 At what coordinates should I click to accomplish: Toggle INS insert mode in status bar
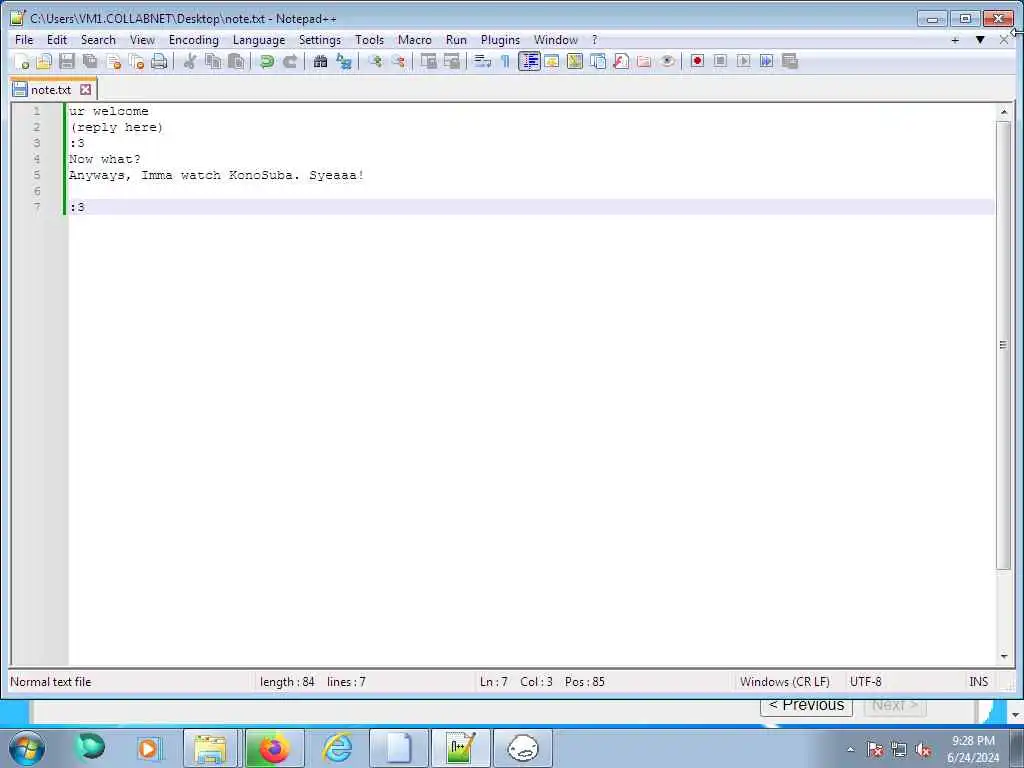click(978, 682)
